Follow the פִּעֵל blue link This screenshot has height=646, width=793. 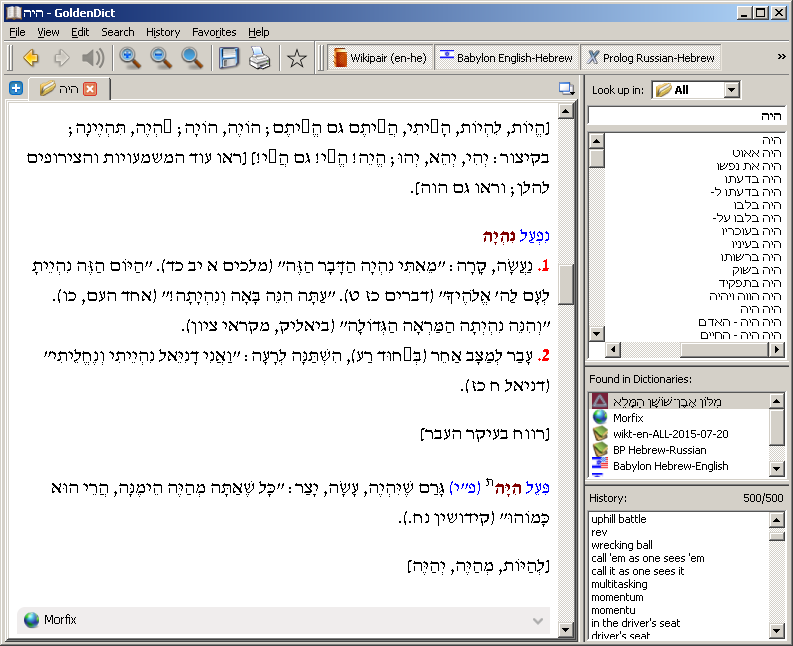point(537,488)
